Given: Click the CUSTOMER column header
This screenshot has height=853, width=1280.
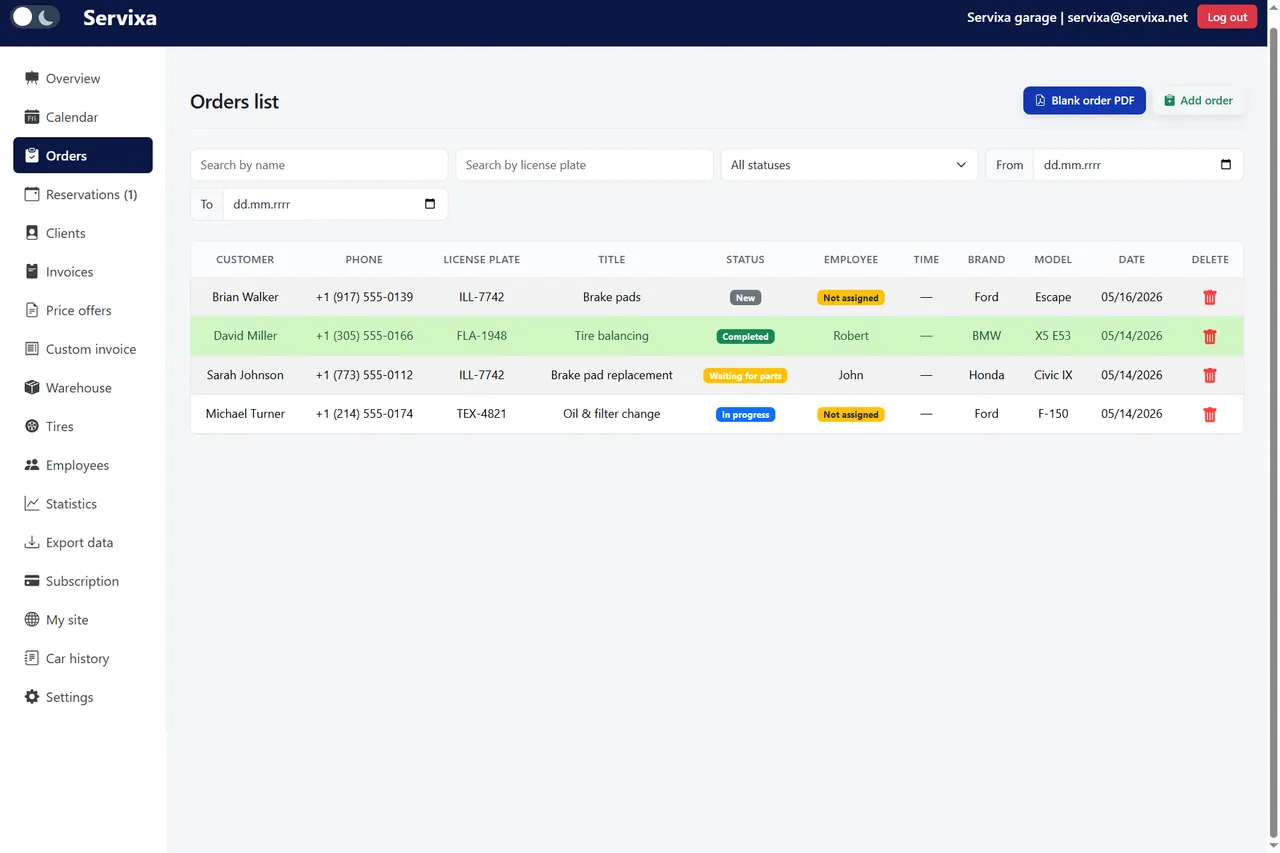Looking at the screenshot, I should (x=245, y=259).
